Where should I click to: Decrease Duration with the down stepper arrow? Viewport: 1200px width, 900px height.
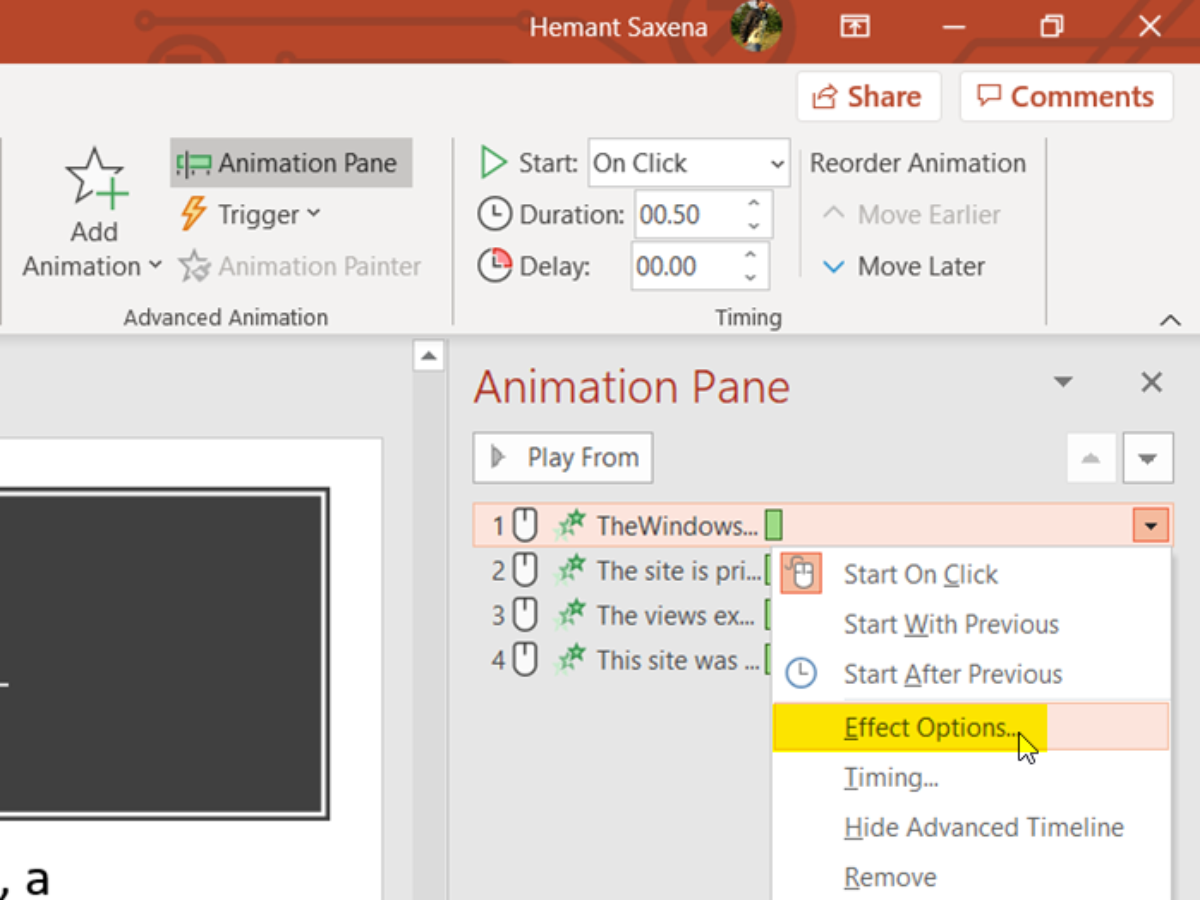[x=754, y=226]
